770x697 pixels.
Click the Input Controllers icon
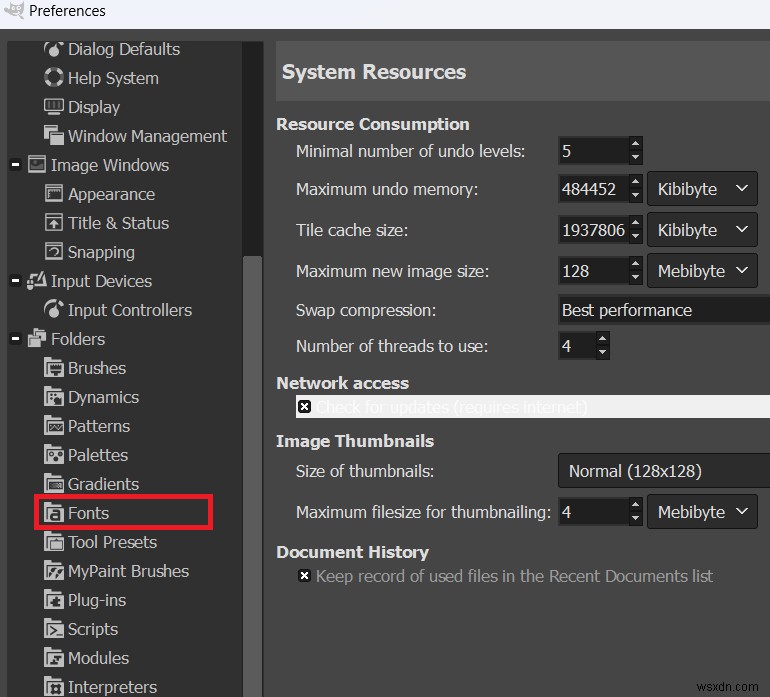54,309
